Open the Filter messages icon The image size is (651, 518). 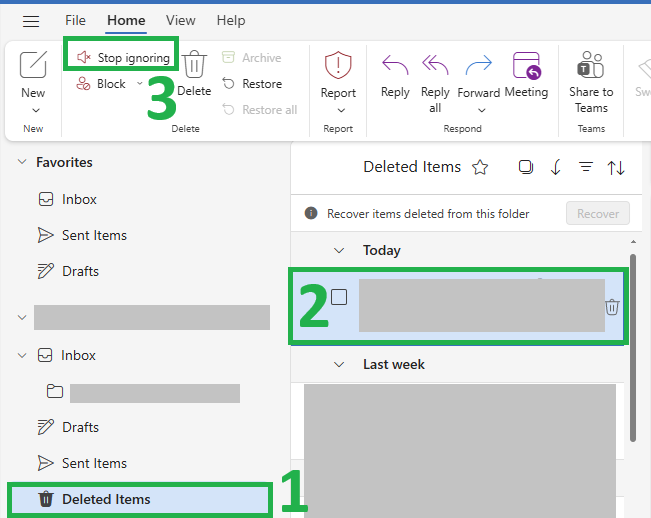click(x=586, y=167)
